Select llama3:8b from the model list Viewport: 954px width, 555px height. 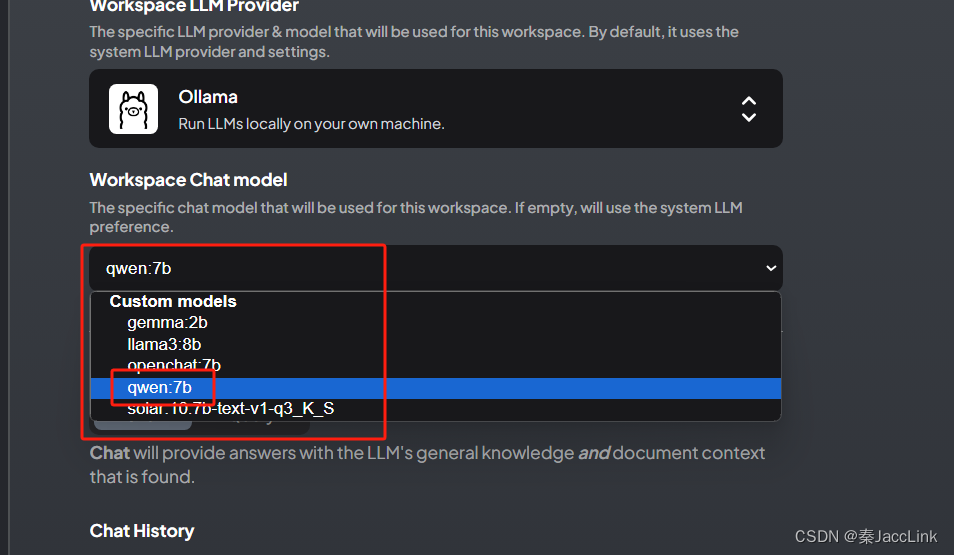(x=436, y=344)
